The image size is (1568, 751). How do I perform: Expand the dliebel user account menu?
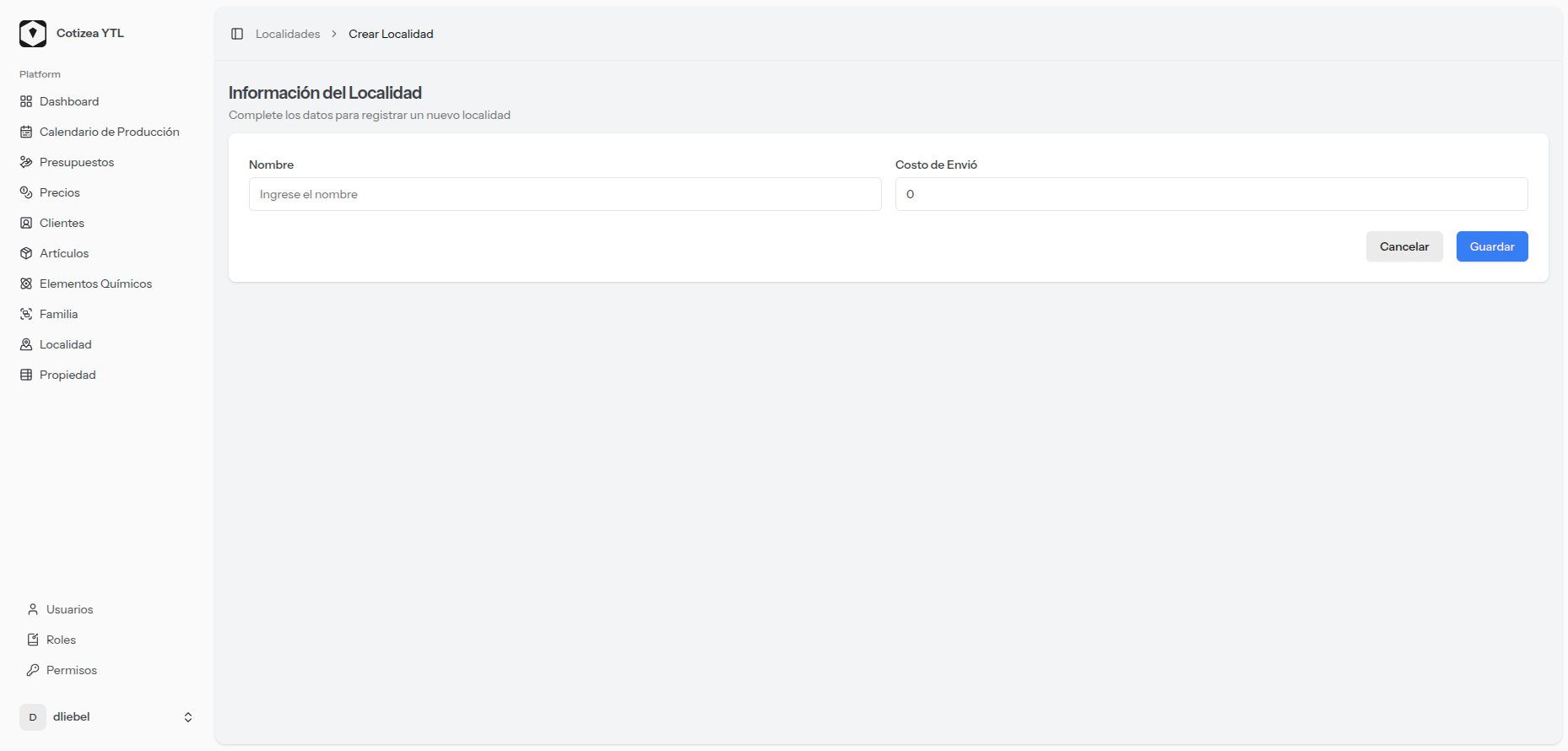(72, 716)
